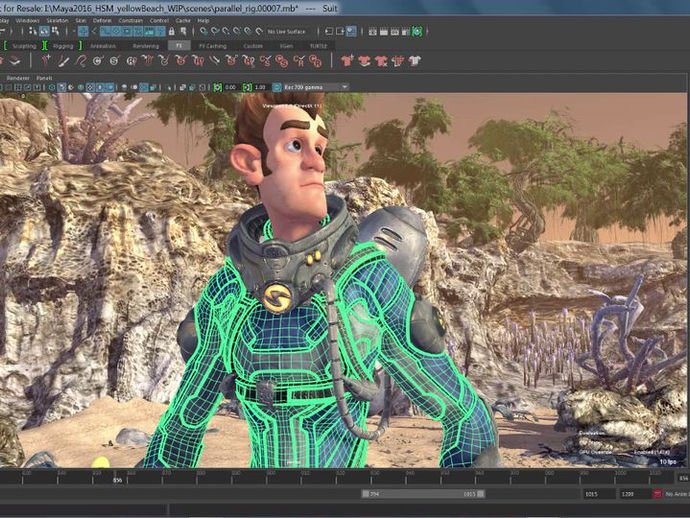The width and height of the screenshot is (690, 518).
Task: Open the Help menu
Action: point(203,20)
